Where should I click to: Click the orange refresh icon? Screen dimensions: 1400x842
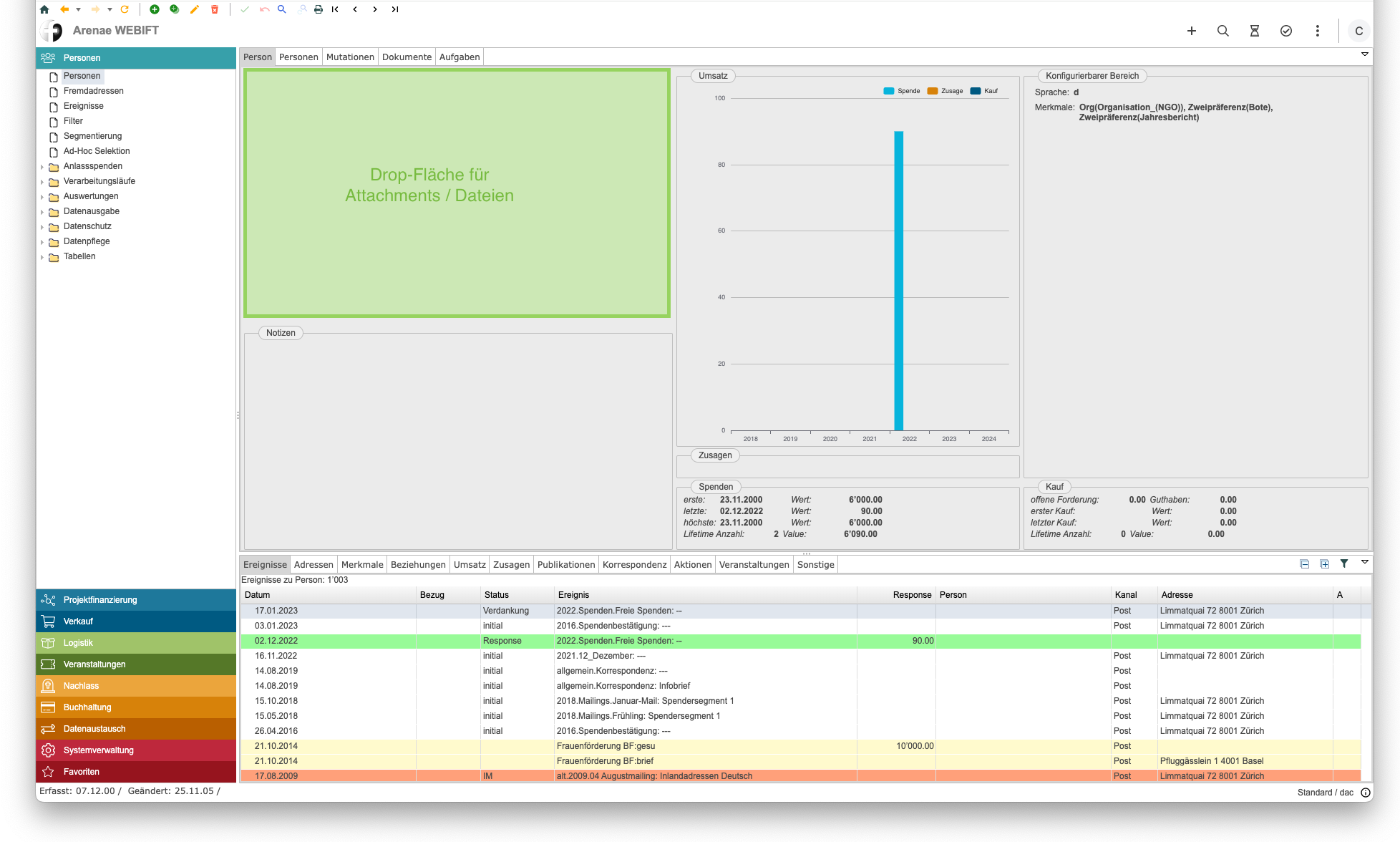(125, 9)
